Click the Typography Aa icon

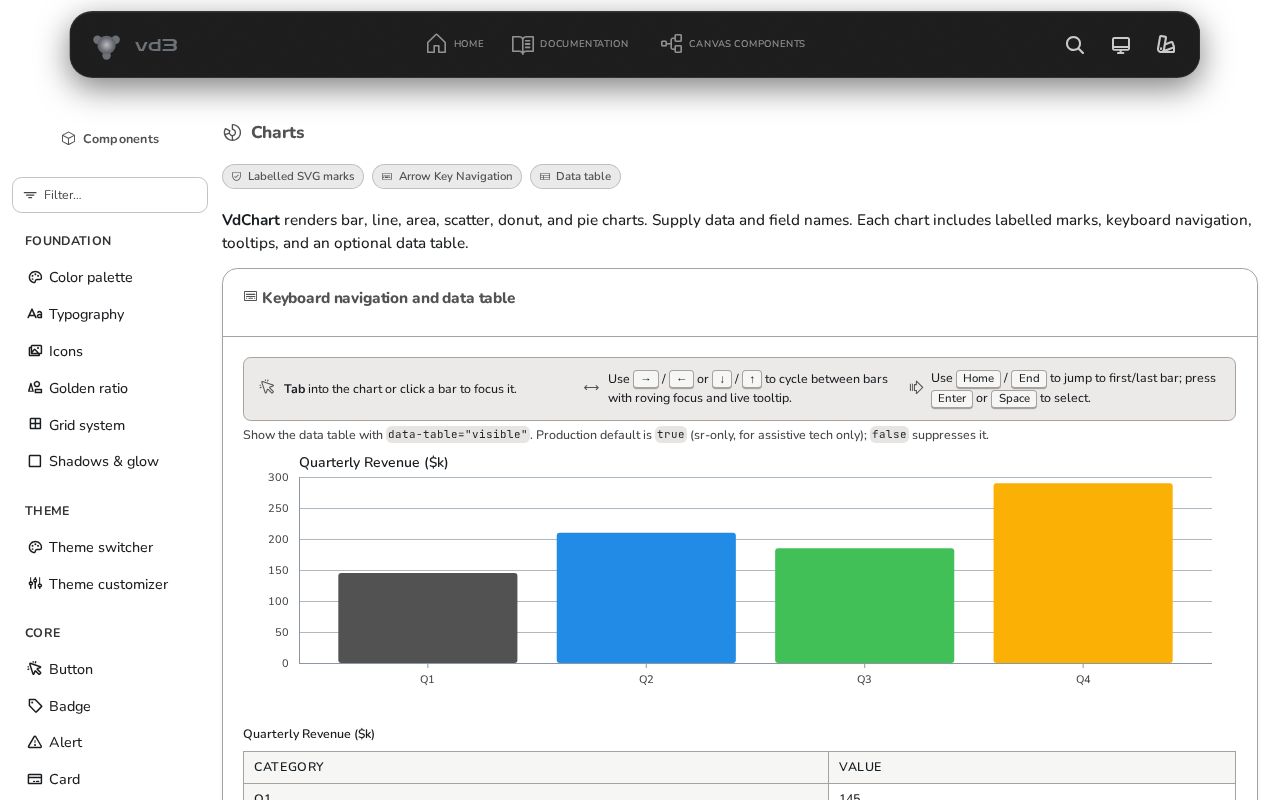point(35,314)
